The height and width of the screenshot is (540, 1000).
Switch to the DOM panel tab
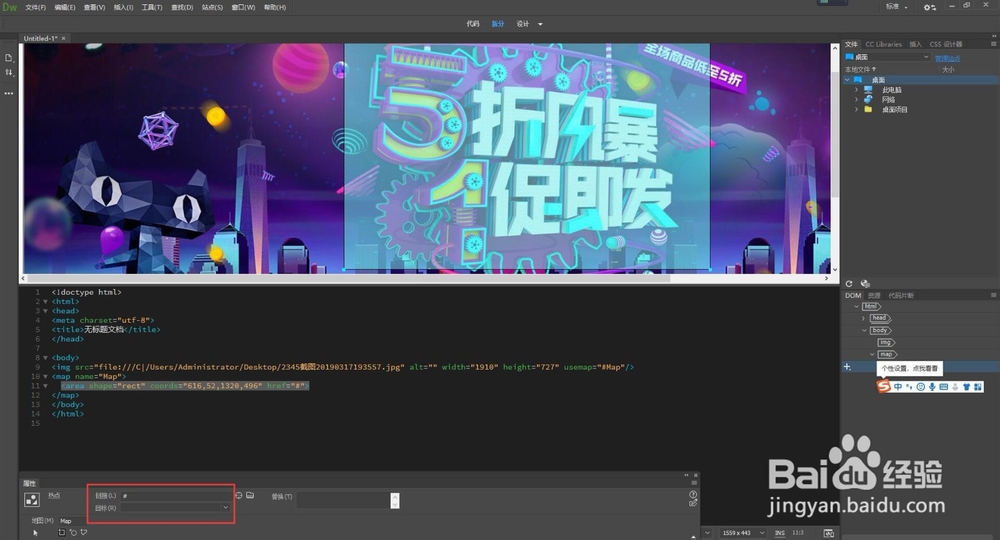pos(853,295)
